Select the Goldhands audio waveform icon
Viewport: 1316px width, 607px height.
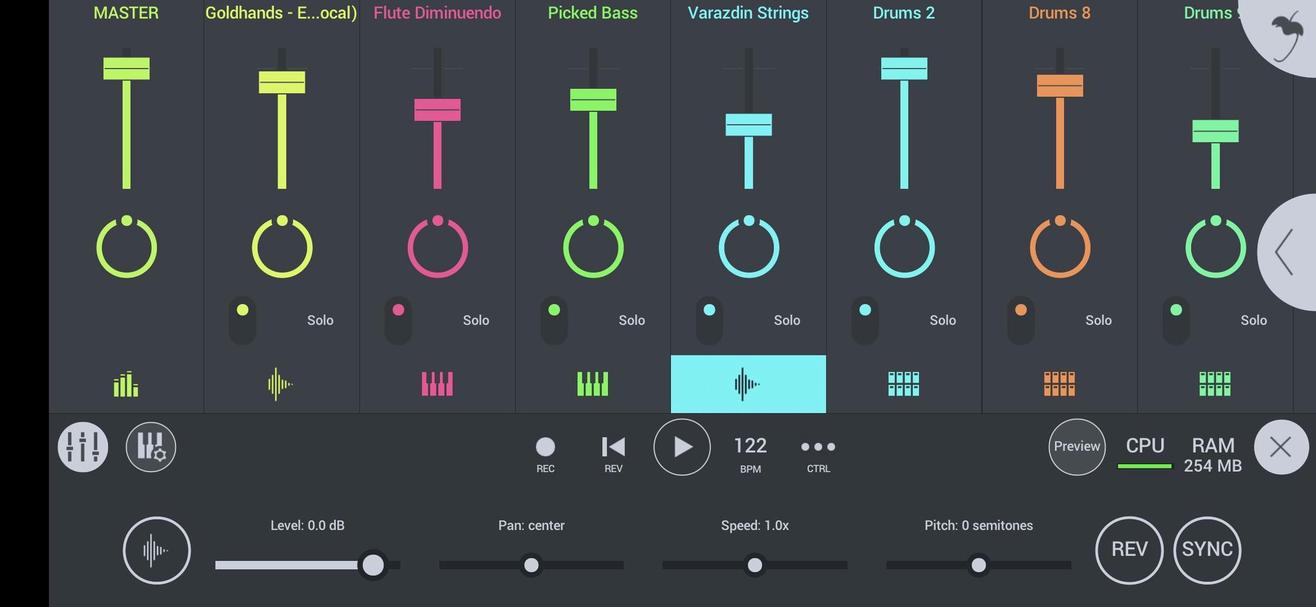tap(281, 384)
